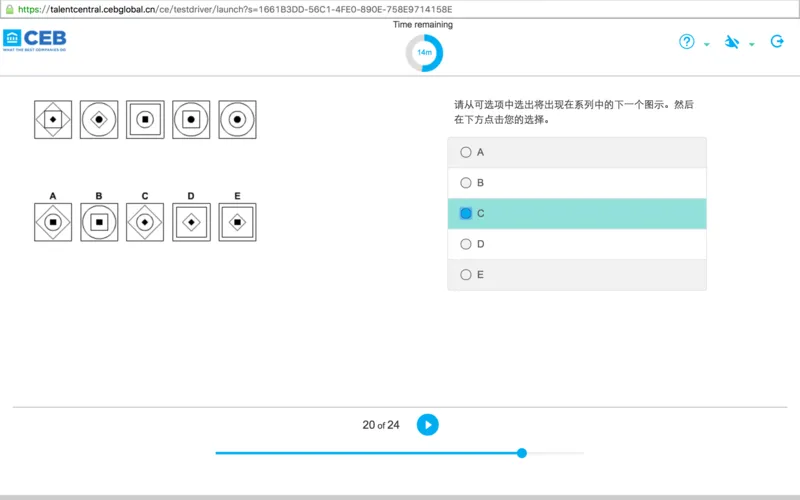Click first series figure with diamond and square

[53, 119]
